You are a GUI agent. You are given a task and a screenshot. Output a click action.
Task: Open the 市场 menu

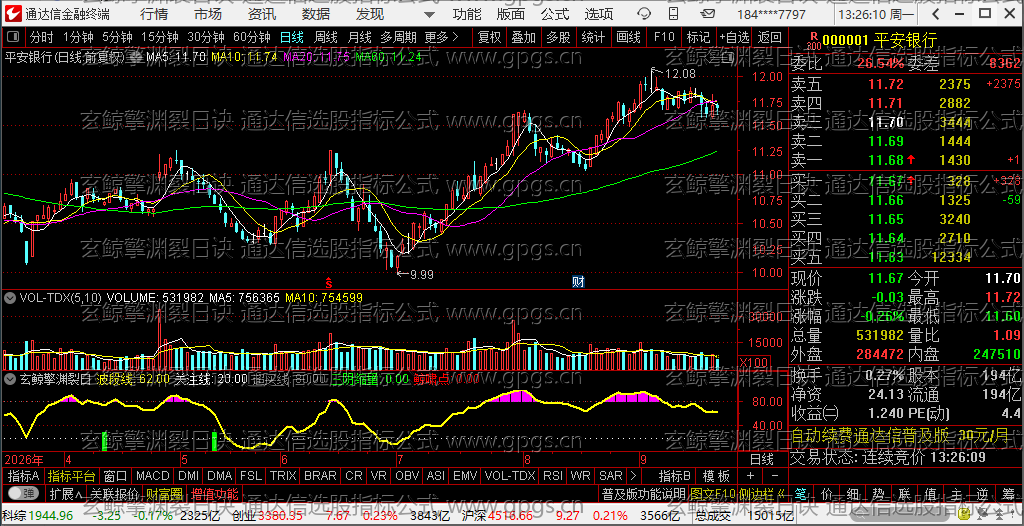pos(208,14)
